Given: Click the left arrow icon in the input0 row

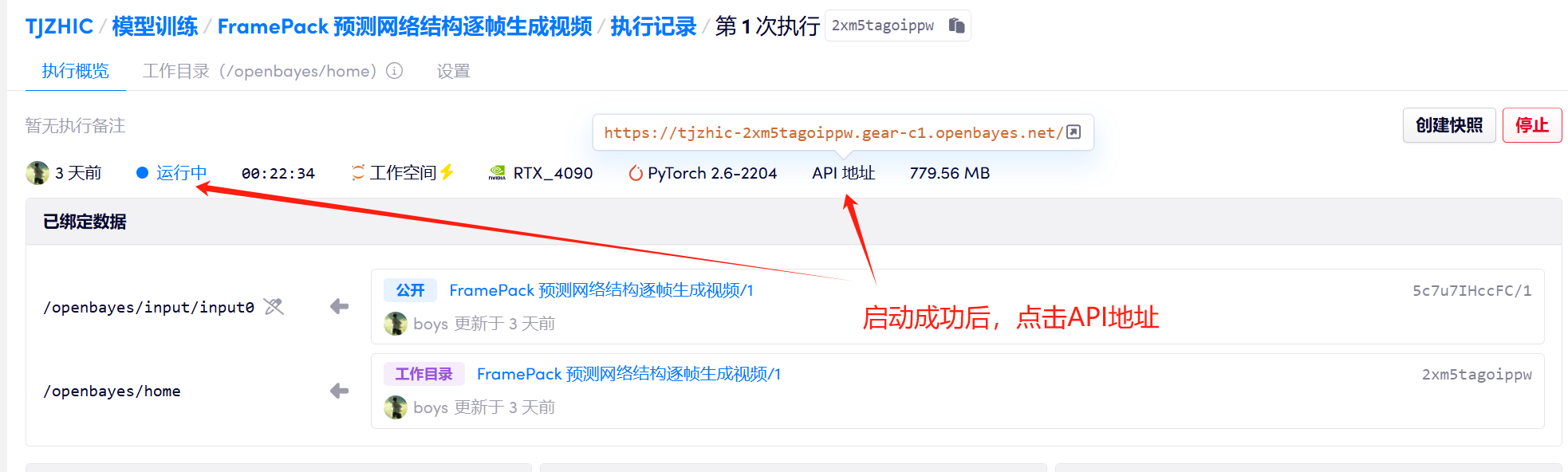Looking at the screenshot, I should coord(339,307).
